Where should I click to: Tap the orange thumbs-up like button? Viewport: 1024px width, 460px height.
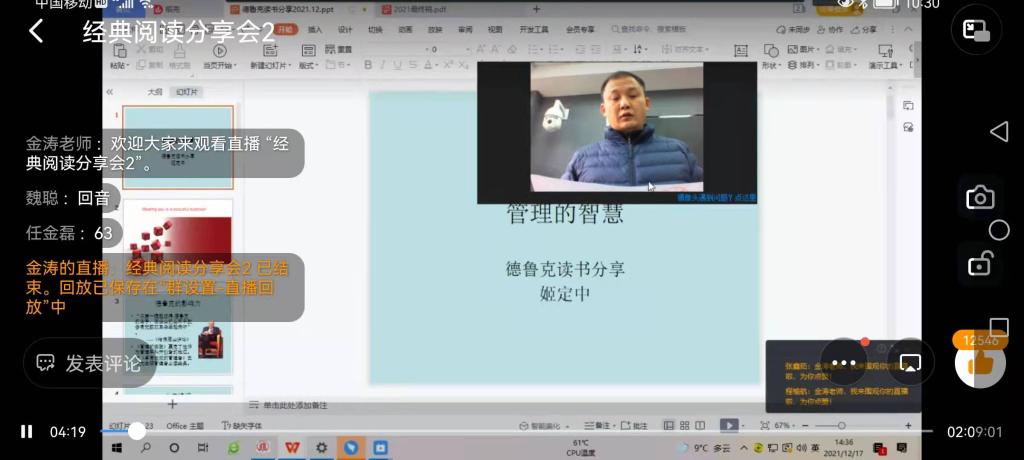[x=980, y=362]
